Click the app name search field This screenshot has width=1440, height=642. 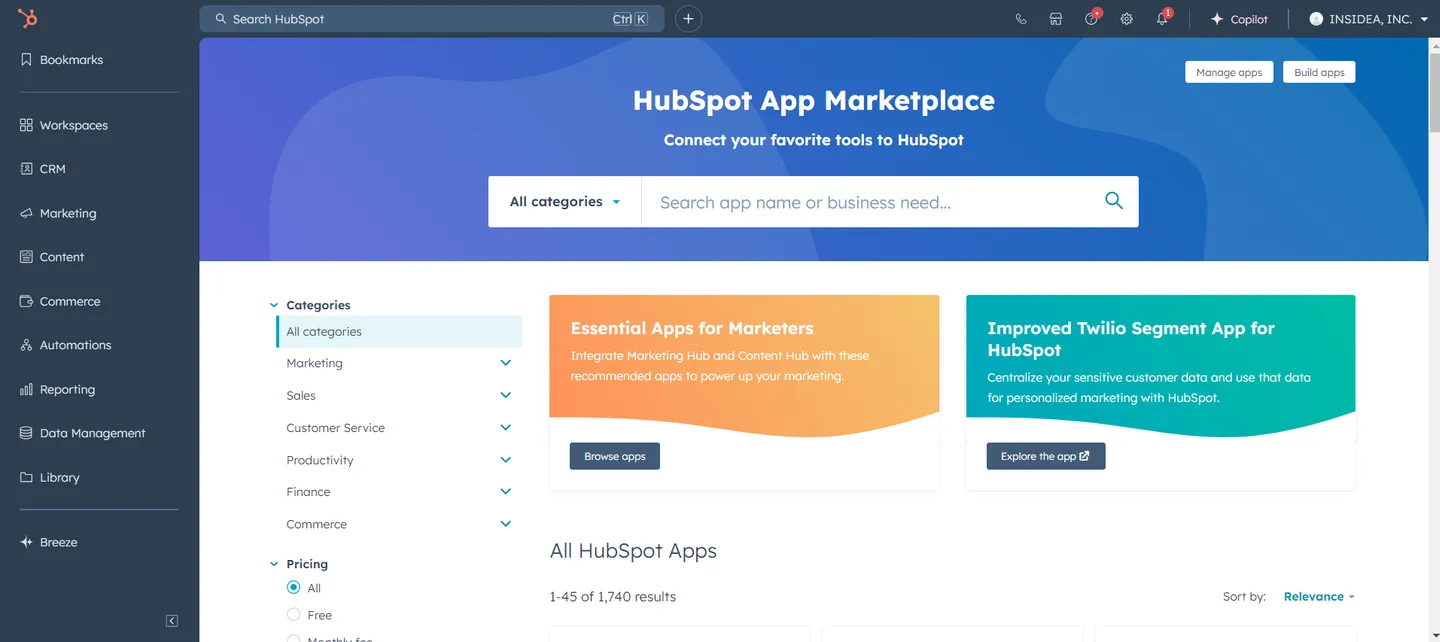866,202
